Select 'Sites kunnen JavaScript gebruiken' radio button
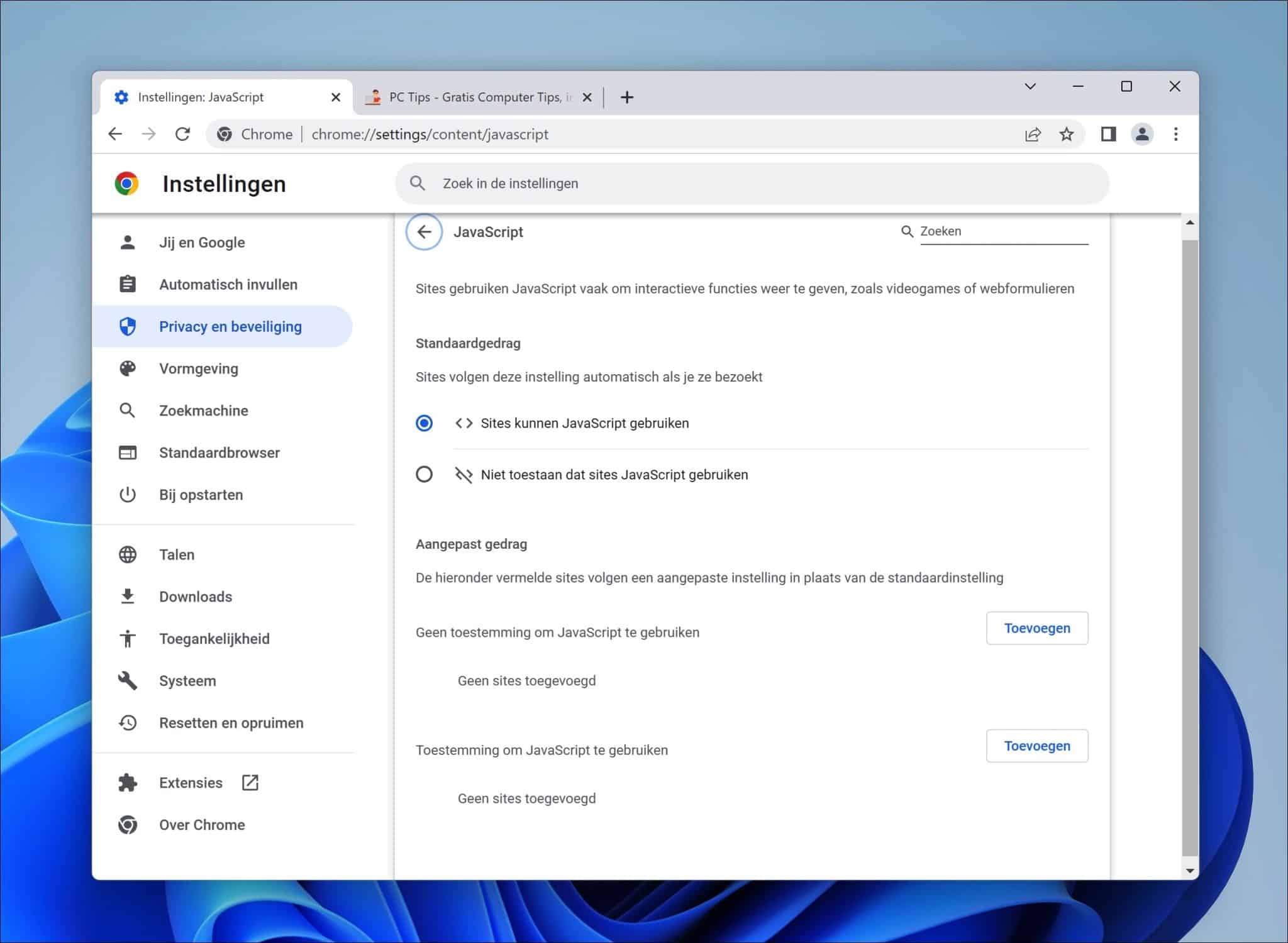1288x943 pixels. click(424, 423)
